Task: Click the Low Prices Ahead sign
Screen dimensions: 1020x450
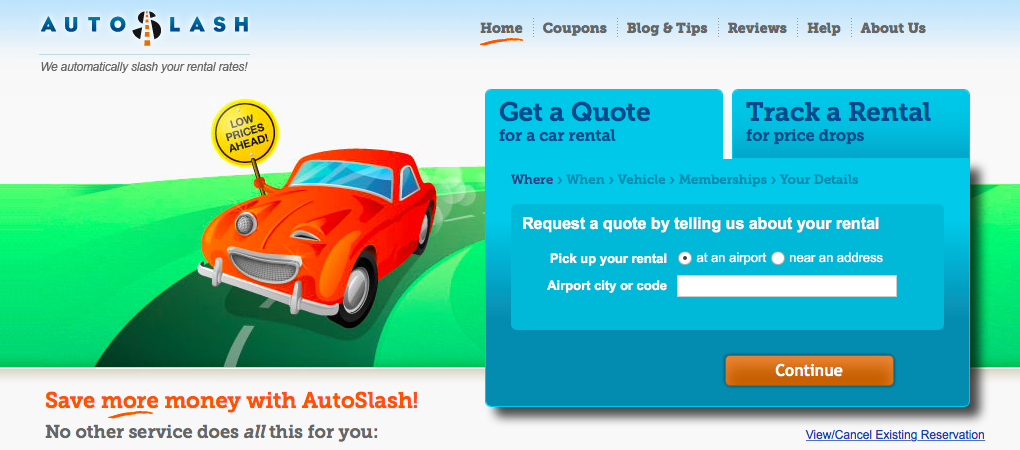Action: pos(245,131)
